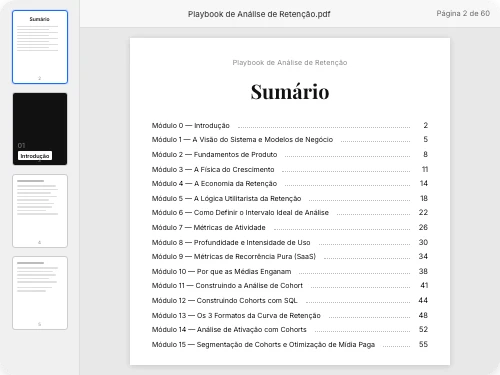Screen dimensions: 500x375
Task: Click page number 22 for Módulo 6
Action: pos(423,212)
